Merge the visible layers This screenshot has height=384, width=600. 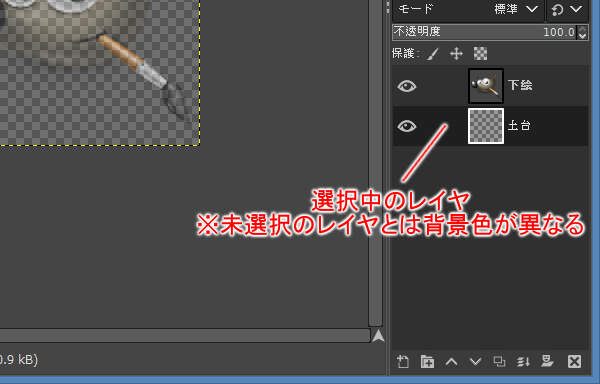523,361
